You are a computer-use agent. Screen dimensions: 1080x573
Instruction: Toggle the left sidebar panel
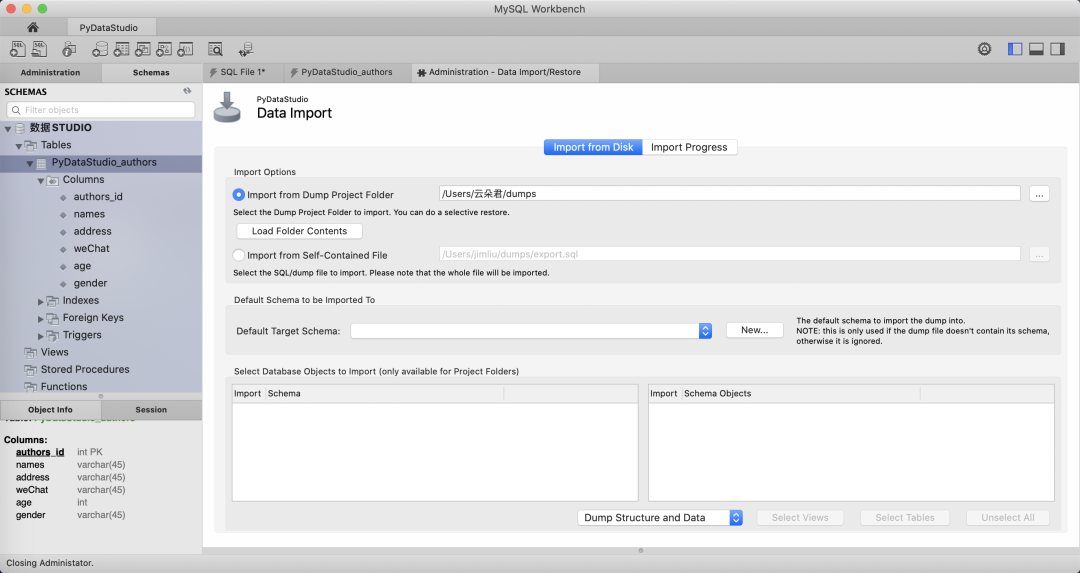click(x=1015, y=49)
